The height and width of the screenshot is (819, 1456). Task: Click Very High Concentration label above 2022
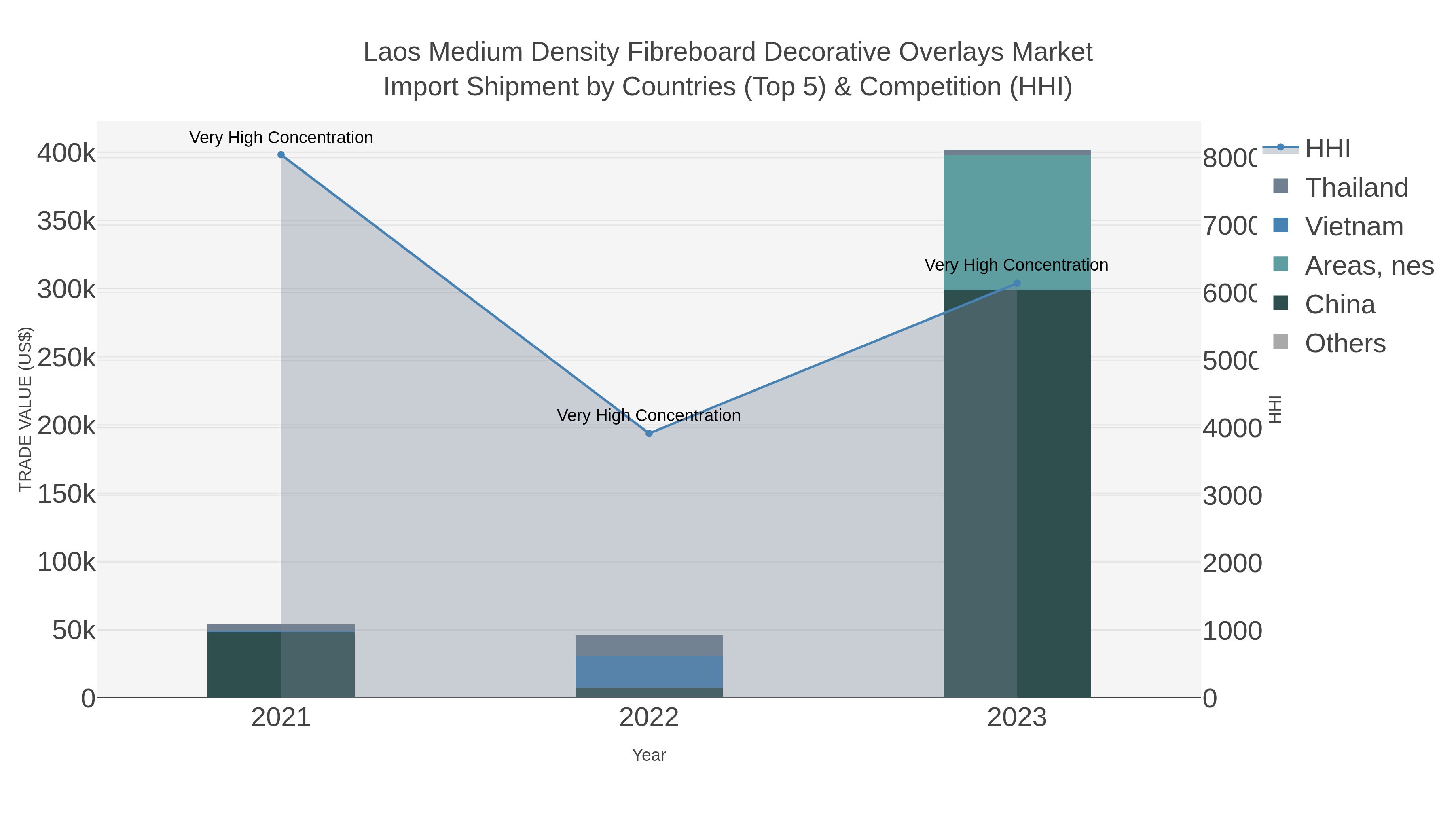[649, 415]
